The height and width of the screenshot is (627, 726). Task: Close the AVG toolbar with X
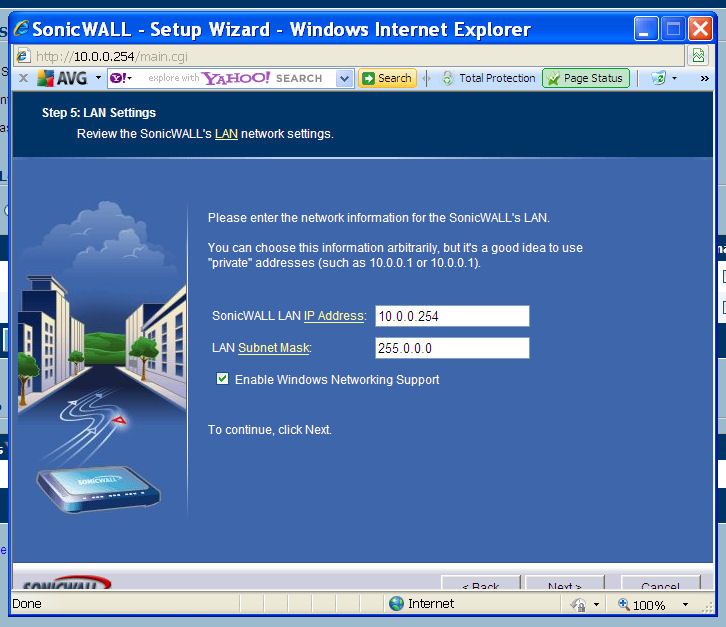point(23,78)
